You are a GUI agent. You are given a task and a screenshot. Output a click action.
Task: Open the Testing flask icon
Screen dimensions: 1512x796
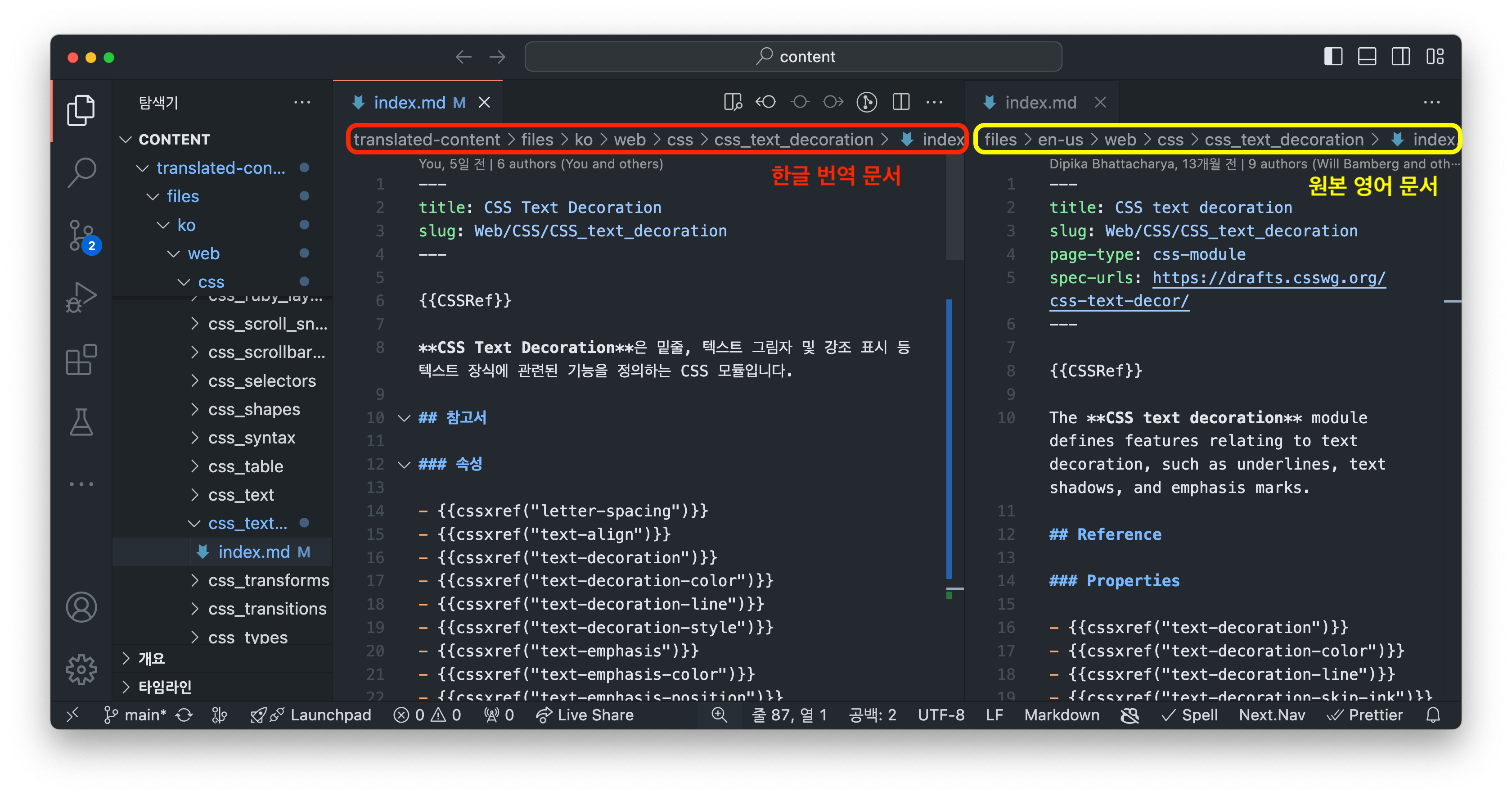tap(81, 422)
